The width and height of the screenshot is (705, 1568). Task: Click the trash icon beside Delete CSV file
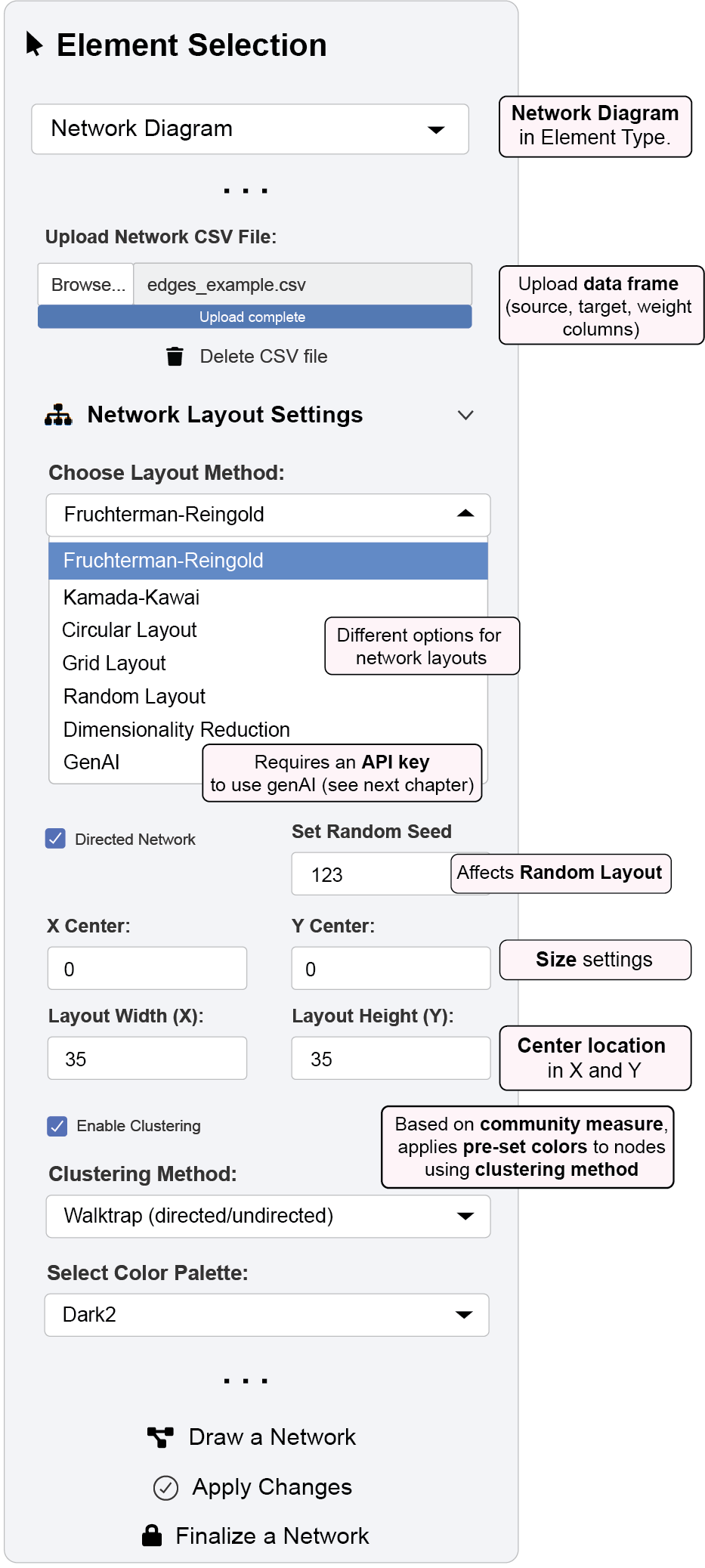(175, 356)
